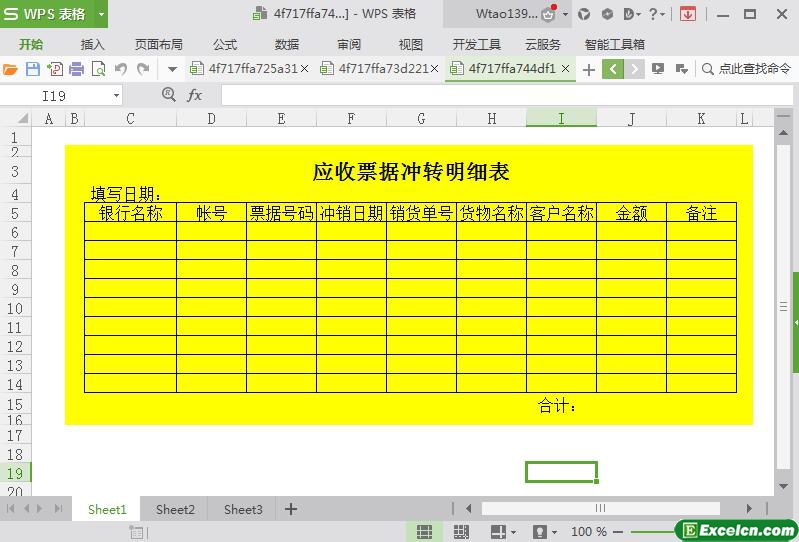
Task: Open the 开始 ribbon tab
Action: [x=31, y=45]
